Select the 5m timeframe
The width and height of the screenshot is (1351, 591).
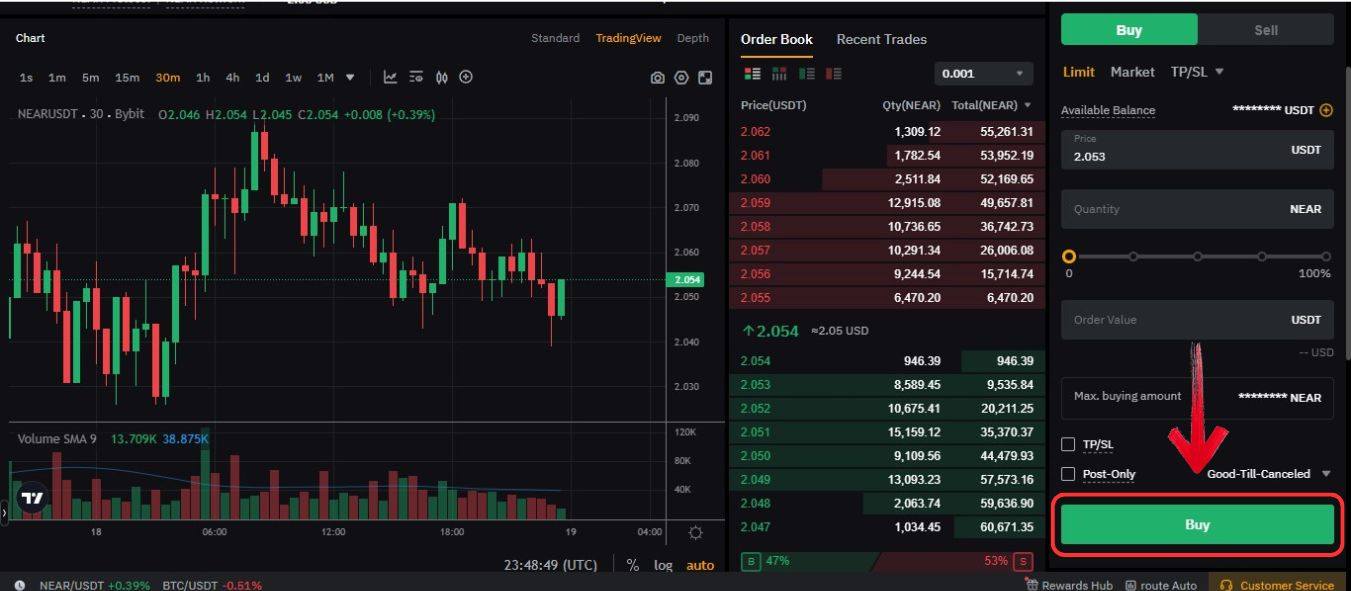(x=90, y=77)
